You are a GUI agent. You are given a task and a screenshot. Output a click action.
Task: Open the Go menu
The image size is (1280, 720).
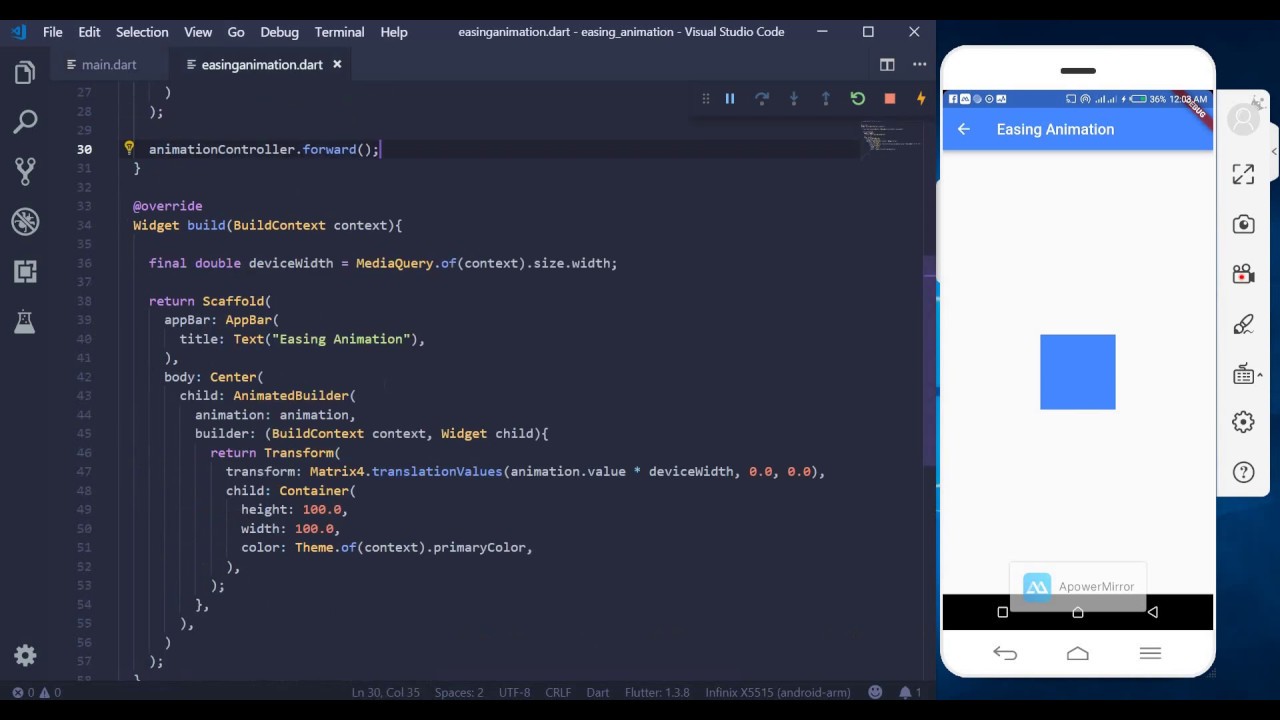point(236,32)
